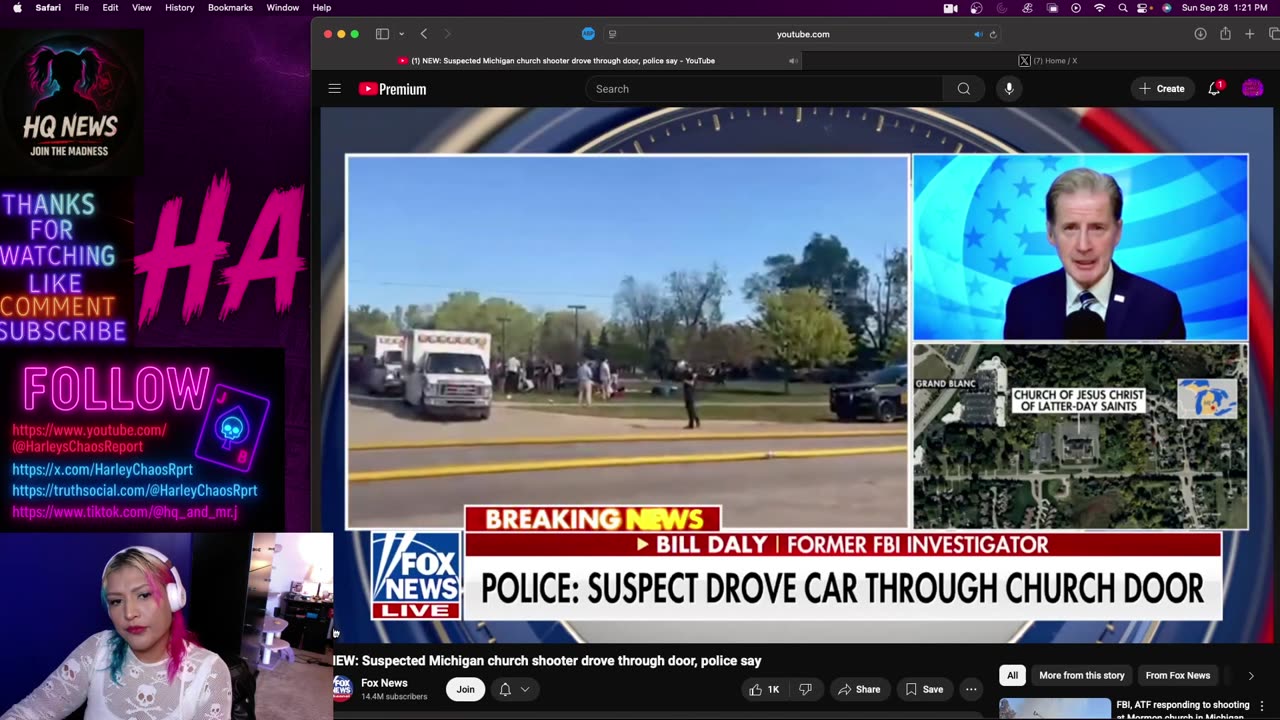Screen dimensions: 1280x720
Task: Open more actions ellipsis menu
Action: click(x=971, y=689)
